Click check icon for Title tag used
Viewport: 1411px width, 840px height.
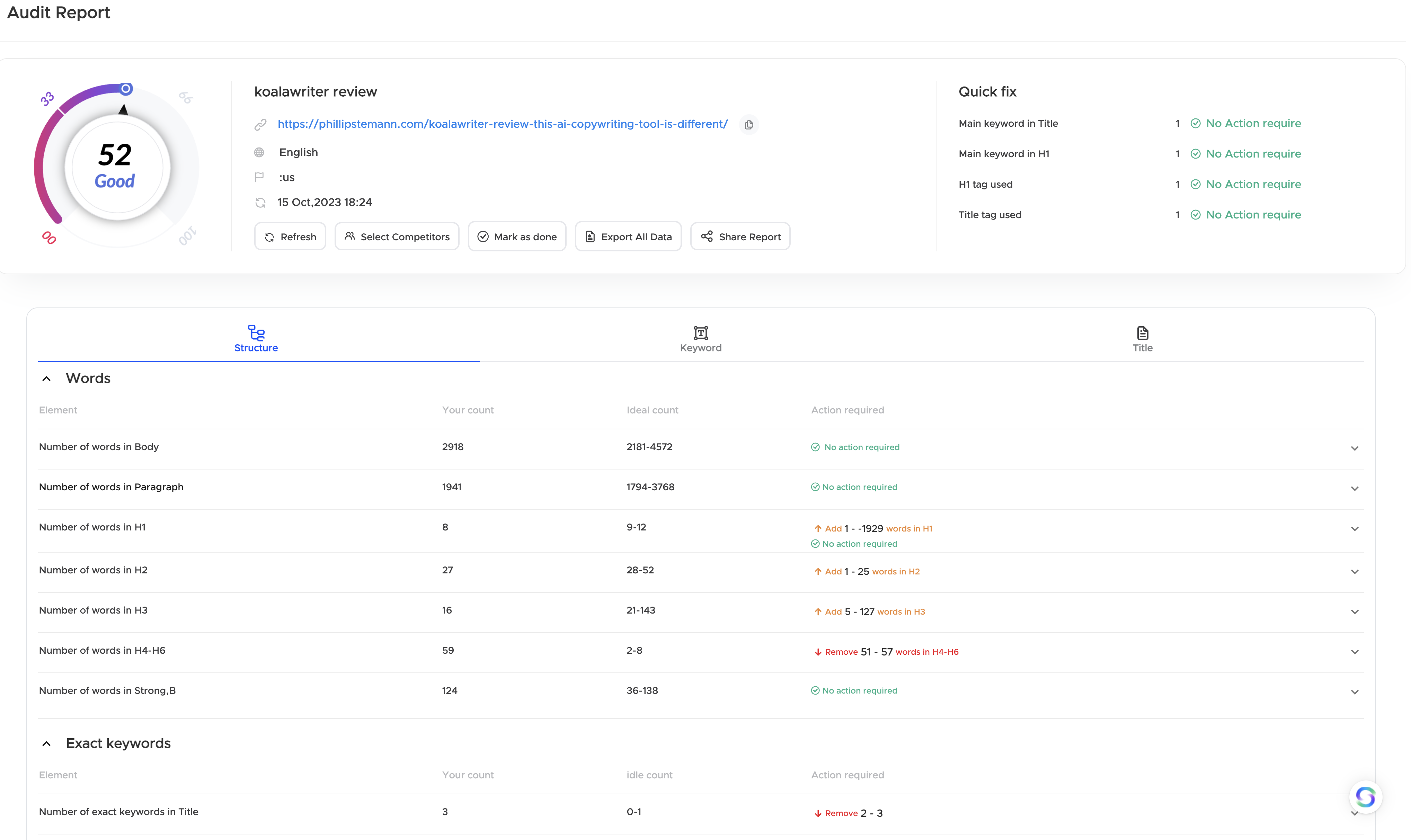click(1195, 215)
